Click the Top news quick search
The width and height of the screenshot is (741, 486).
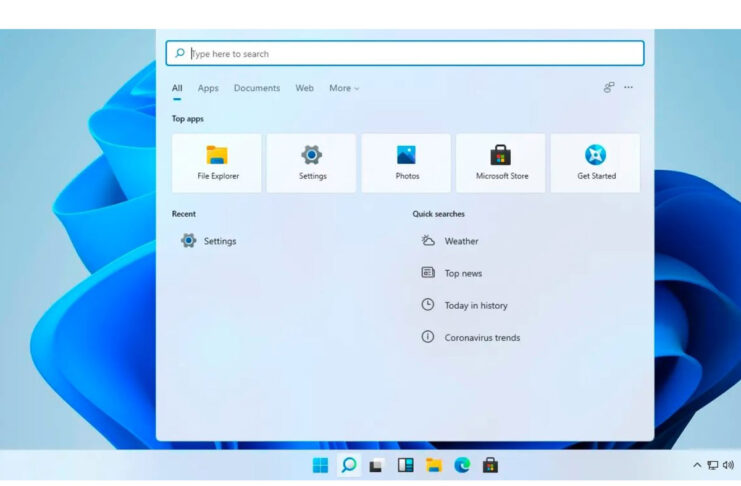click(451, 273)
